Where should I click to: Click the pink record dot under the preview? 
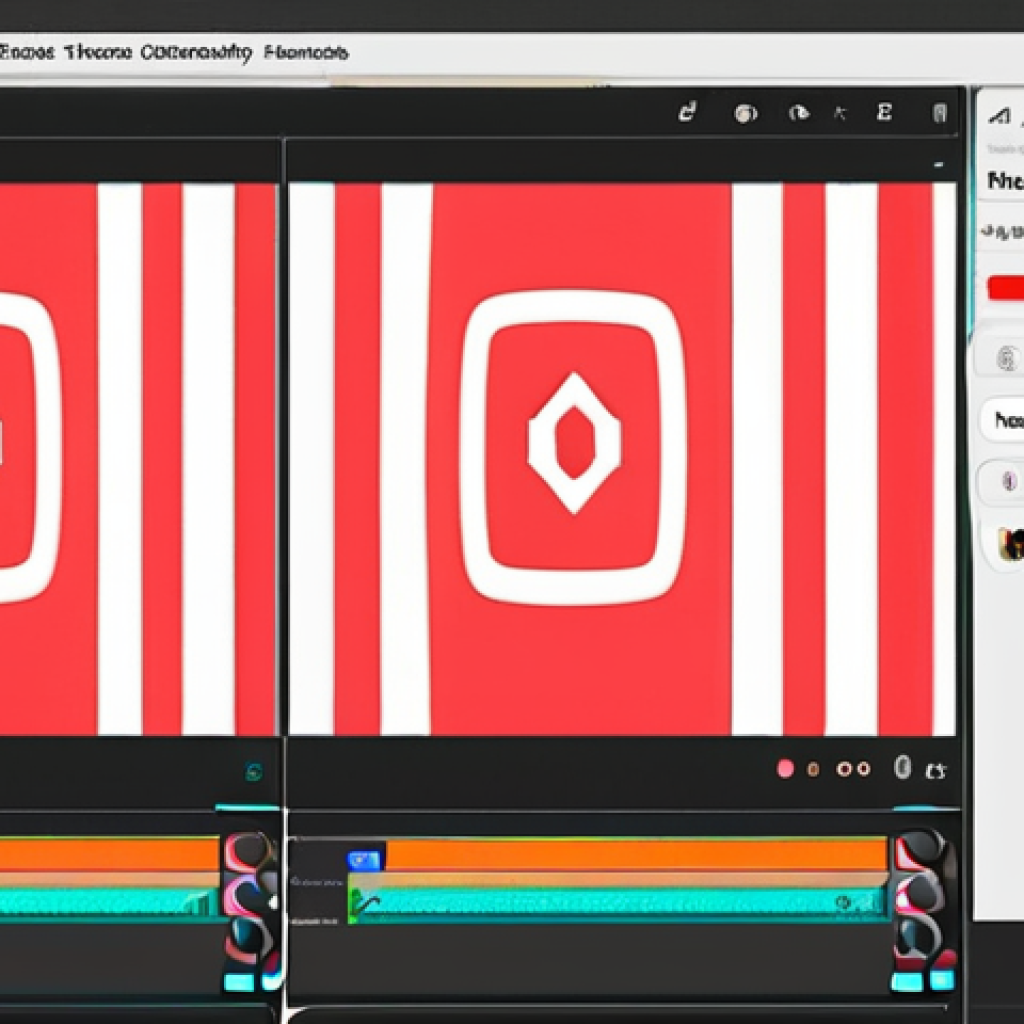tap(785, 769)
